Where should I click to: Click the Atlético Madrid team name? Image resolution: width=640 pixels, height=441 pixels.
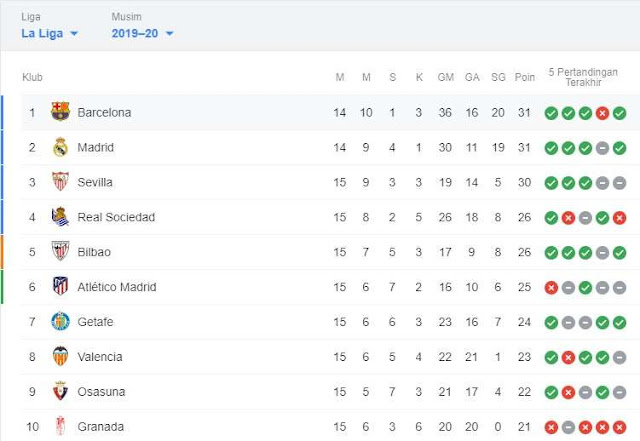117,287
